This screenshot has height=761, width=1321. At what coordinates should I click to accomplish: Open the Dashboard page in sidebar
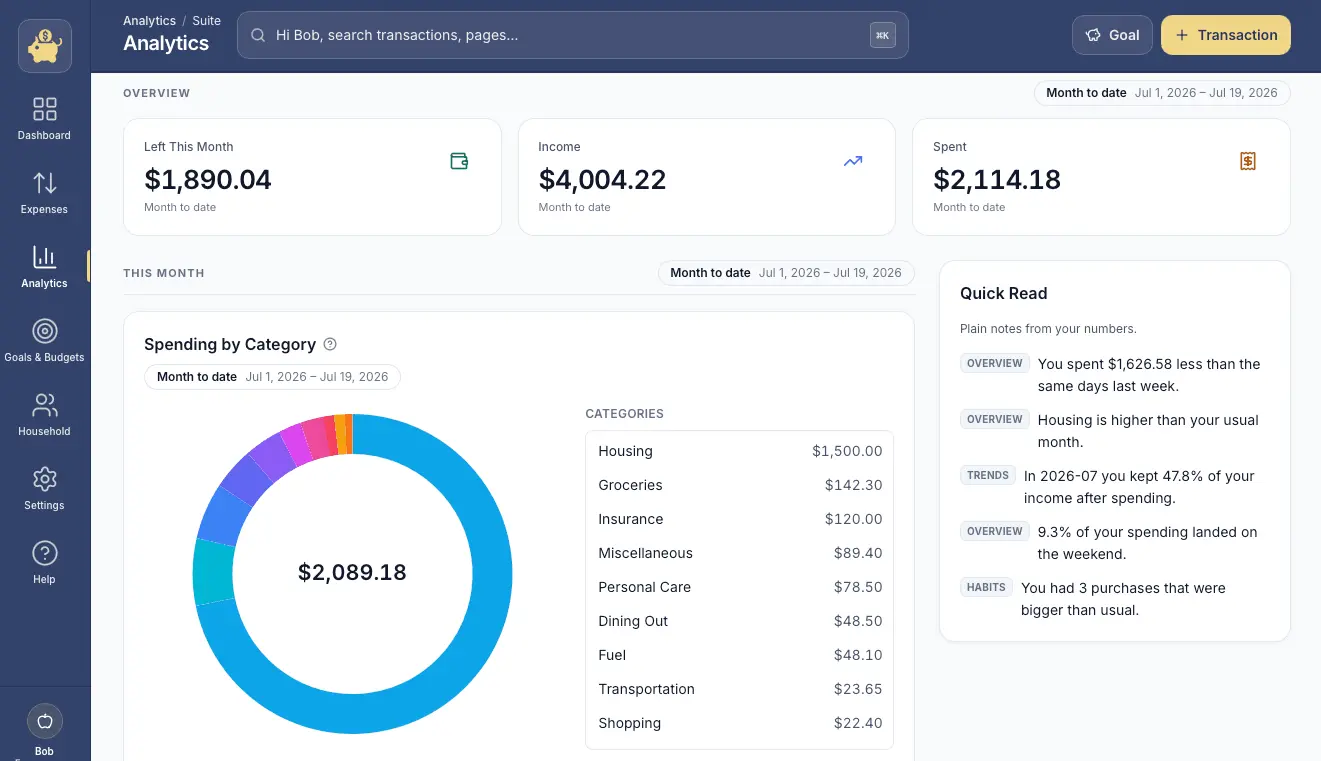point(44,118)
